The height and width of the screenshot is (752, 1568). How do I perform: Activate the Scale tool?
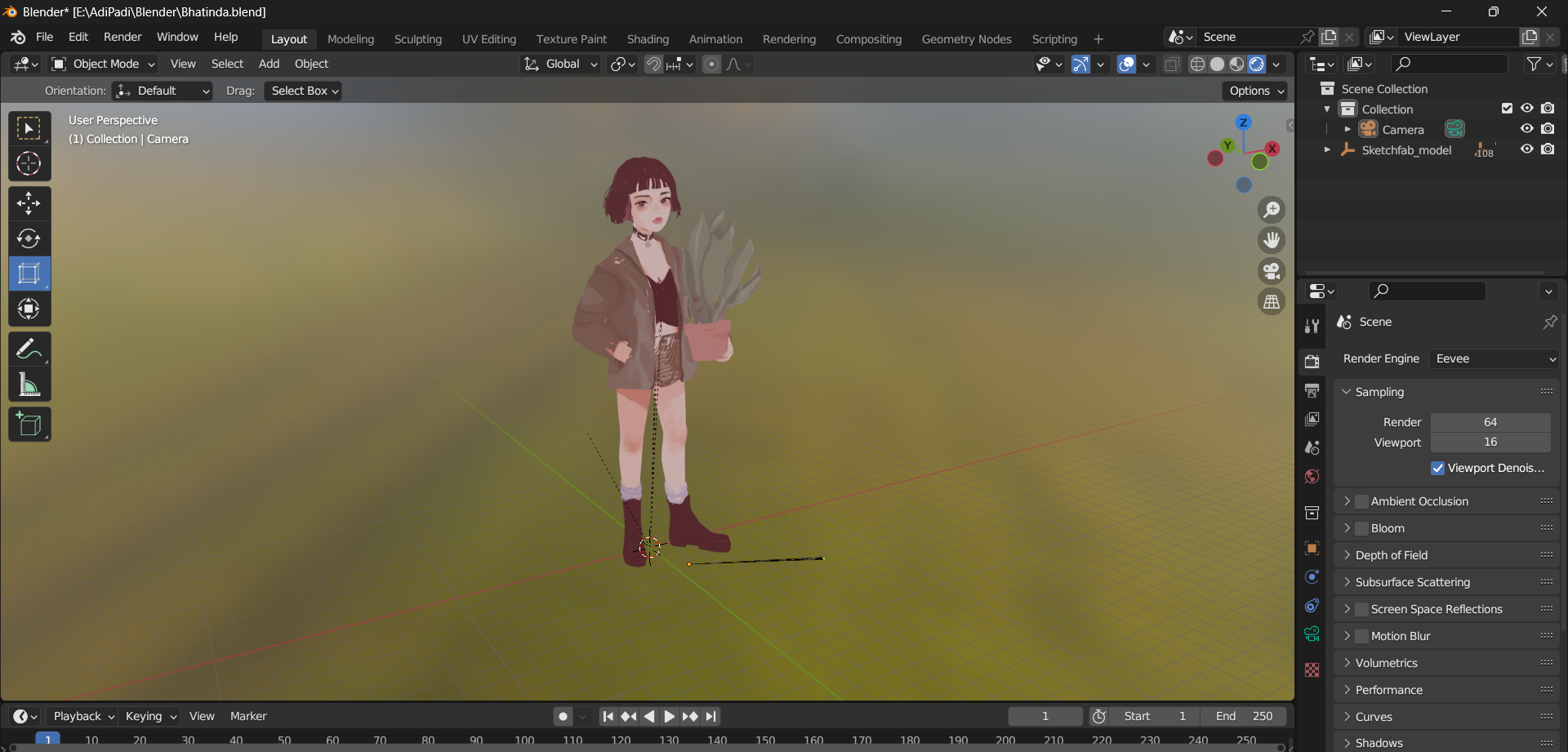click(29, 274)
